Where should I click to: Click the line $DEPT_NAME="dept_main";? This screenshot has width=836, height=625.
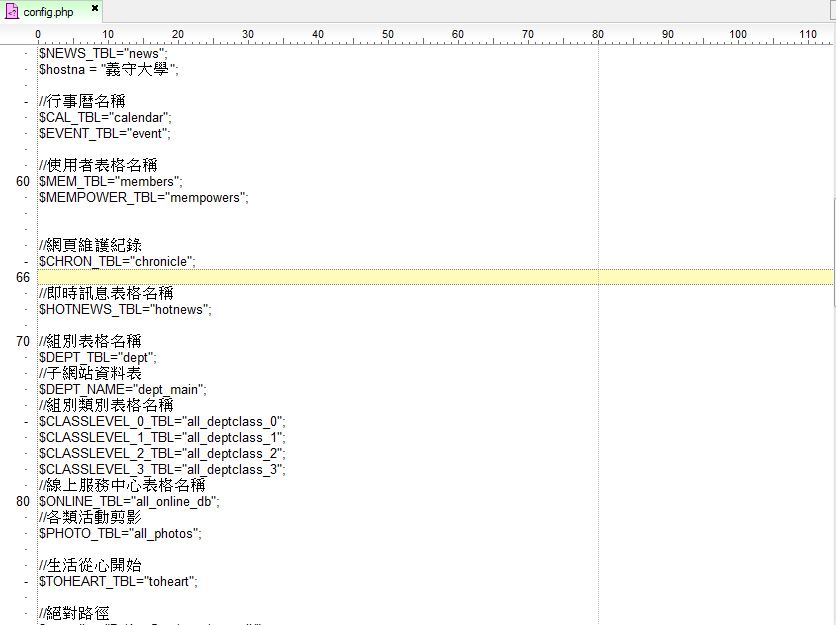click(123, 389)
